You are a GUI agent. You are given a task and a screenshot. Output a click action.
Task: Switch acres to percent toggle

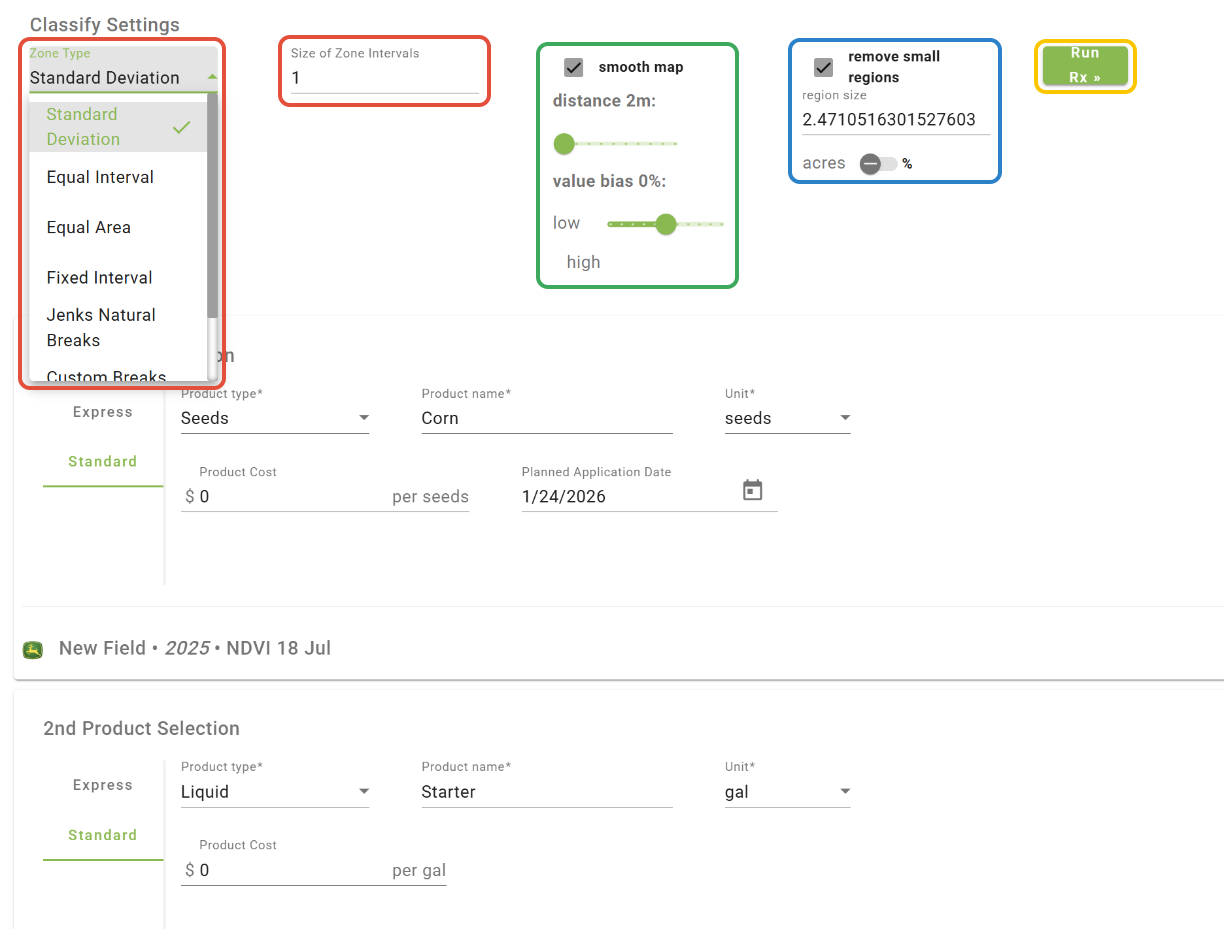click(x=878, y=164)
